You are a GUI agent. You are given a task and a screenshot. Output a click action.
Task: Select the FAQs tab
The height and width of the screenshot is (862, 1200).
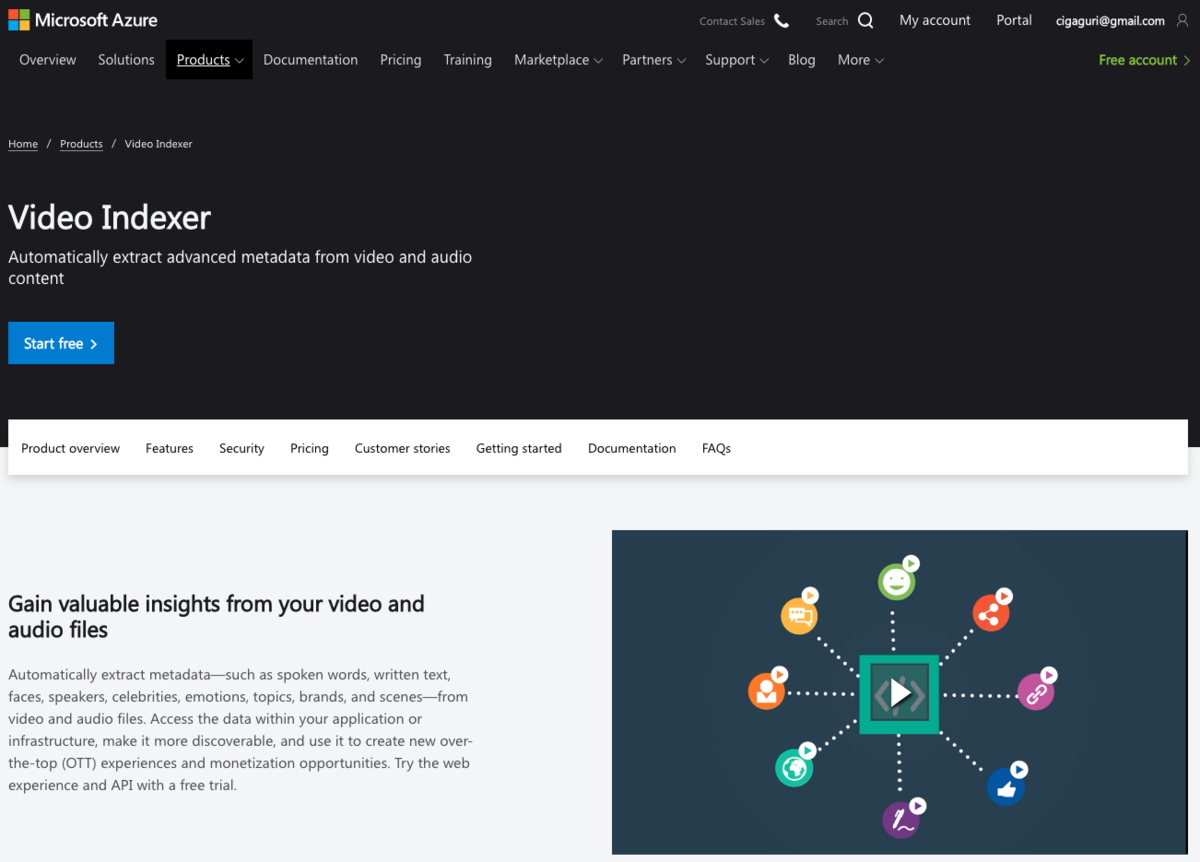click(716, 448)
